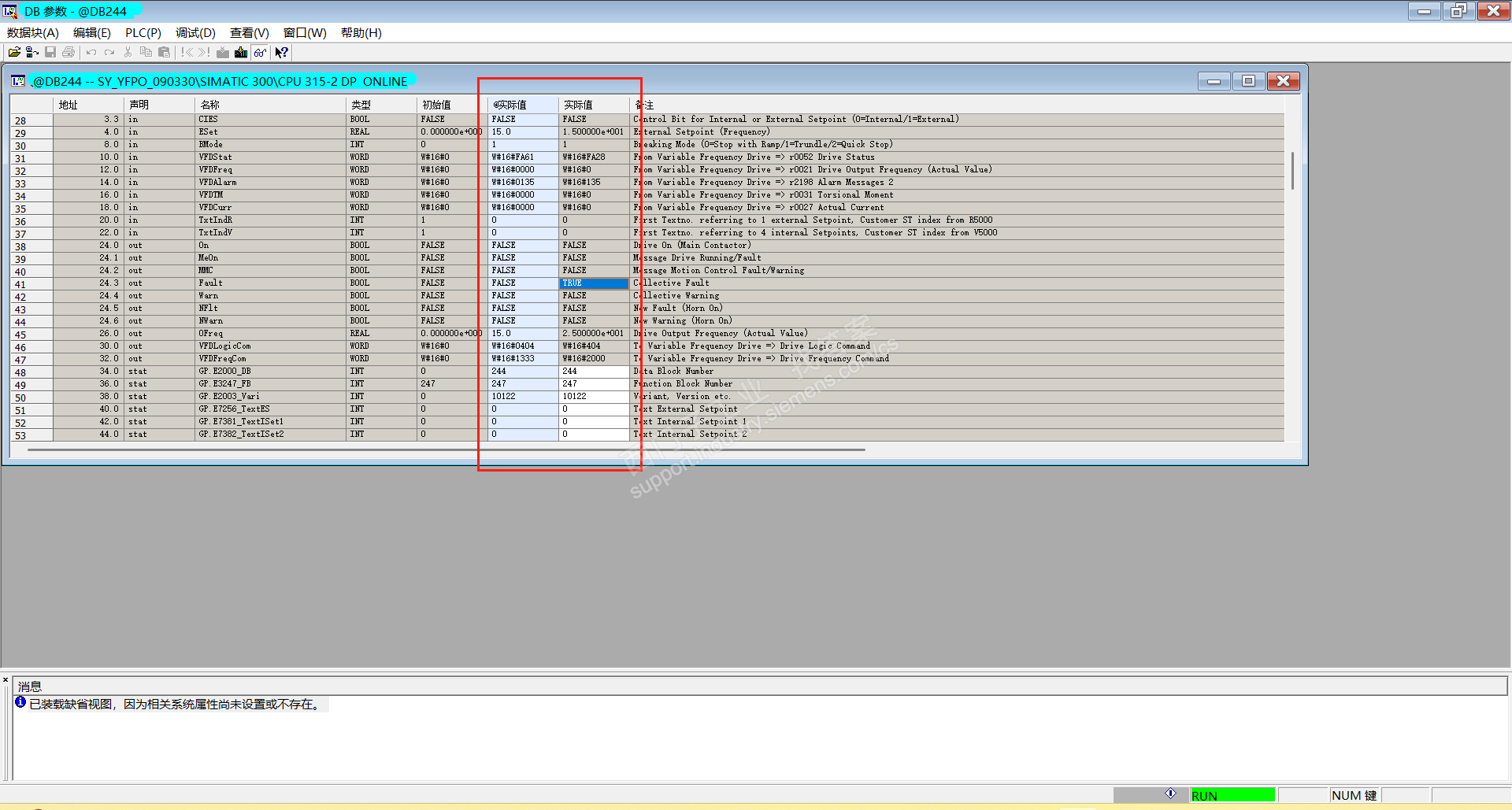Activate the context help pointer icon
The width and height of the screenshot is (1512, 810).
pos(281,53)
